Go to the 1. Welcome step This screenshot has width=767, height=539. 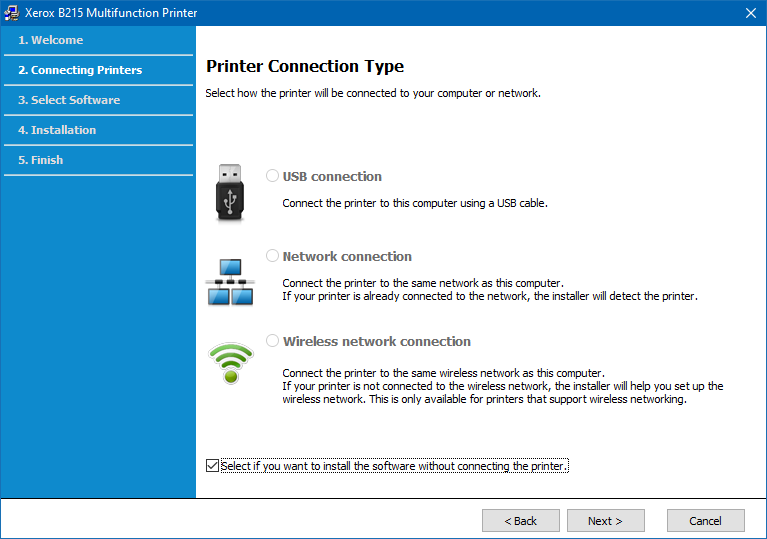[x=98, y=40]
